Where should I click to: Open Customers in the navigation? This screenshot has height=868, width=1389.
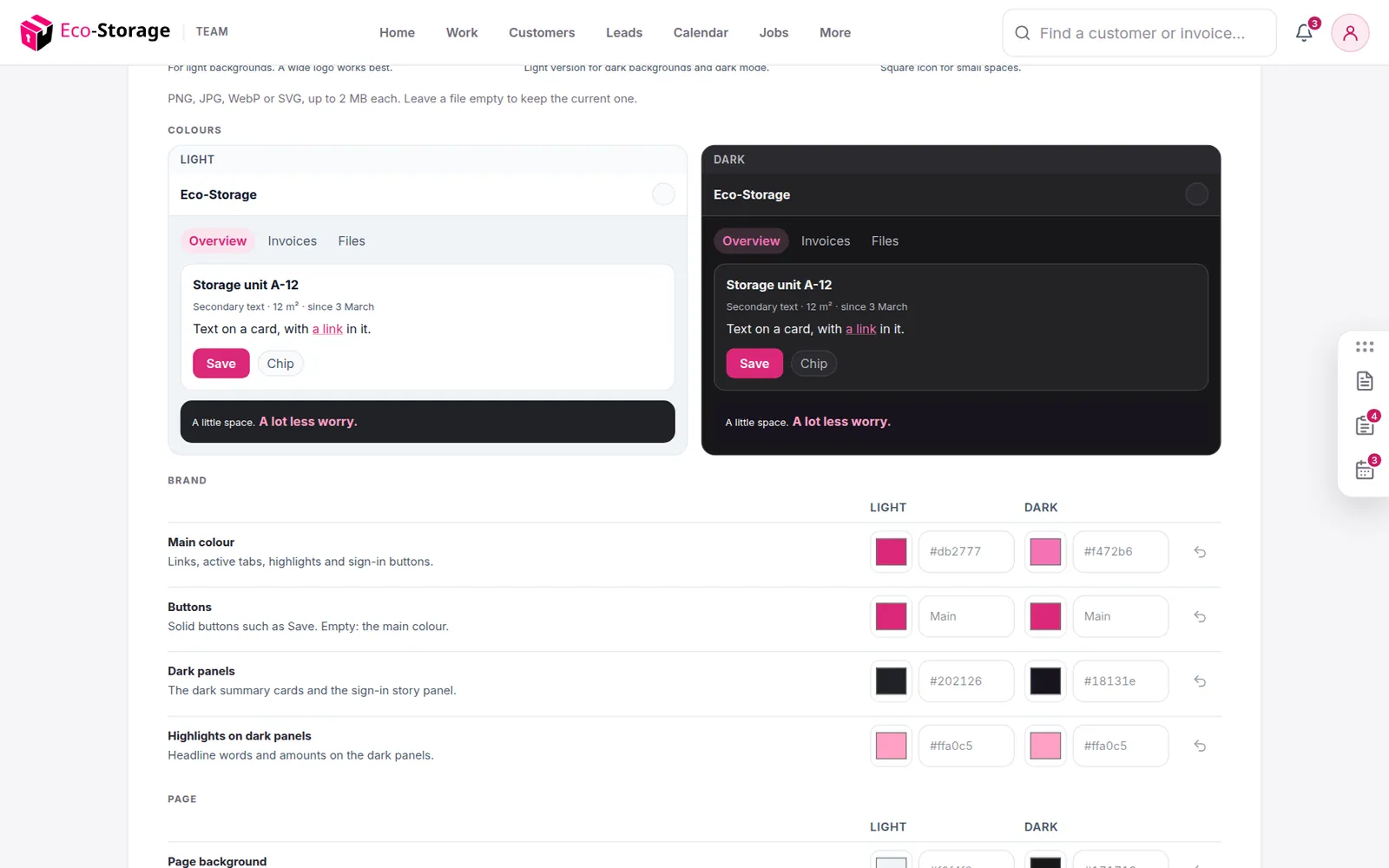coord(542,33)
